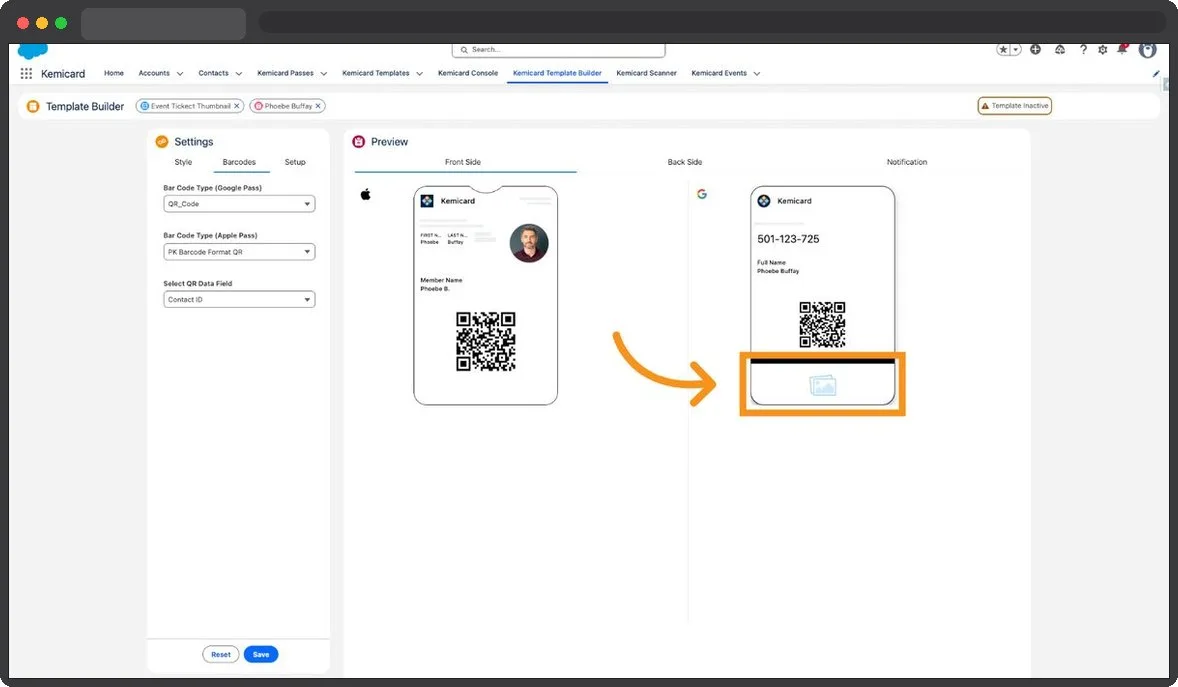The height and width of the screenshot is (687, 1178).
Task: Go to the Home tab
Action: (113, 73)
